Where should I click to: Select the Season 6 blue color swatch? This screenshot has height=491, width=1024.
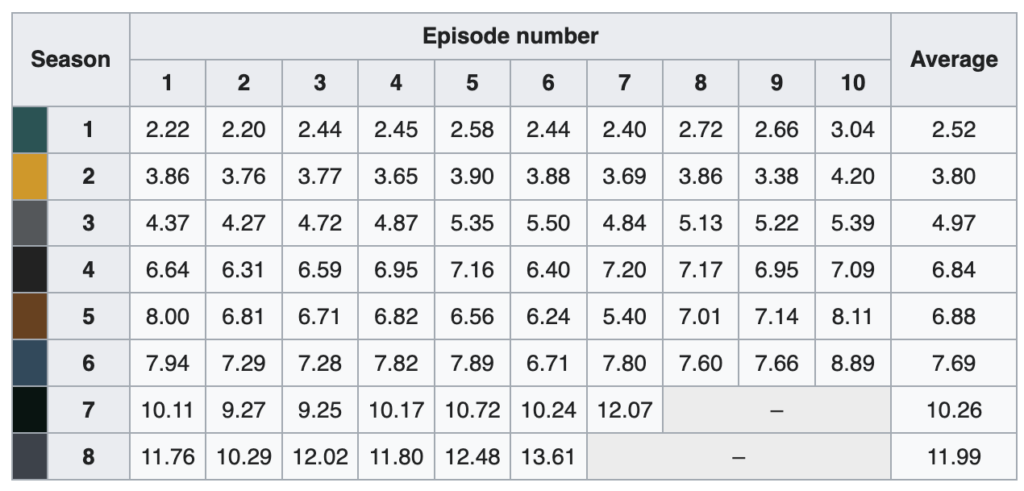click(x=30, y=363)
